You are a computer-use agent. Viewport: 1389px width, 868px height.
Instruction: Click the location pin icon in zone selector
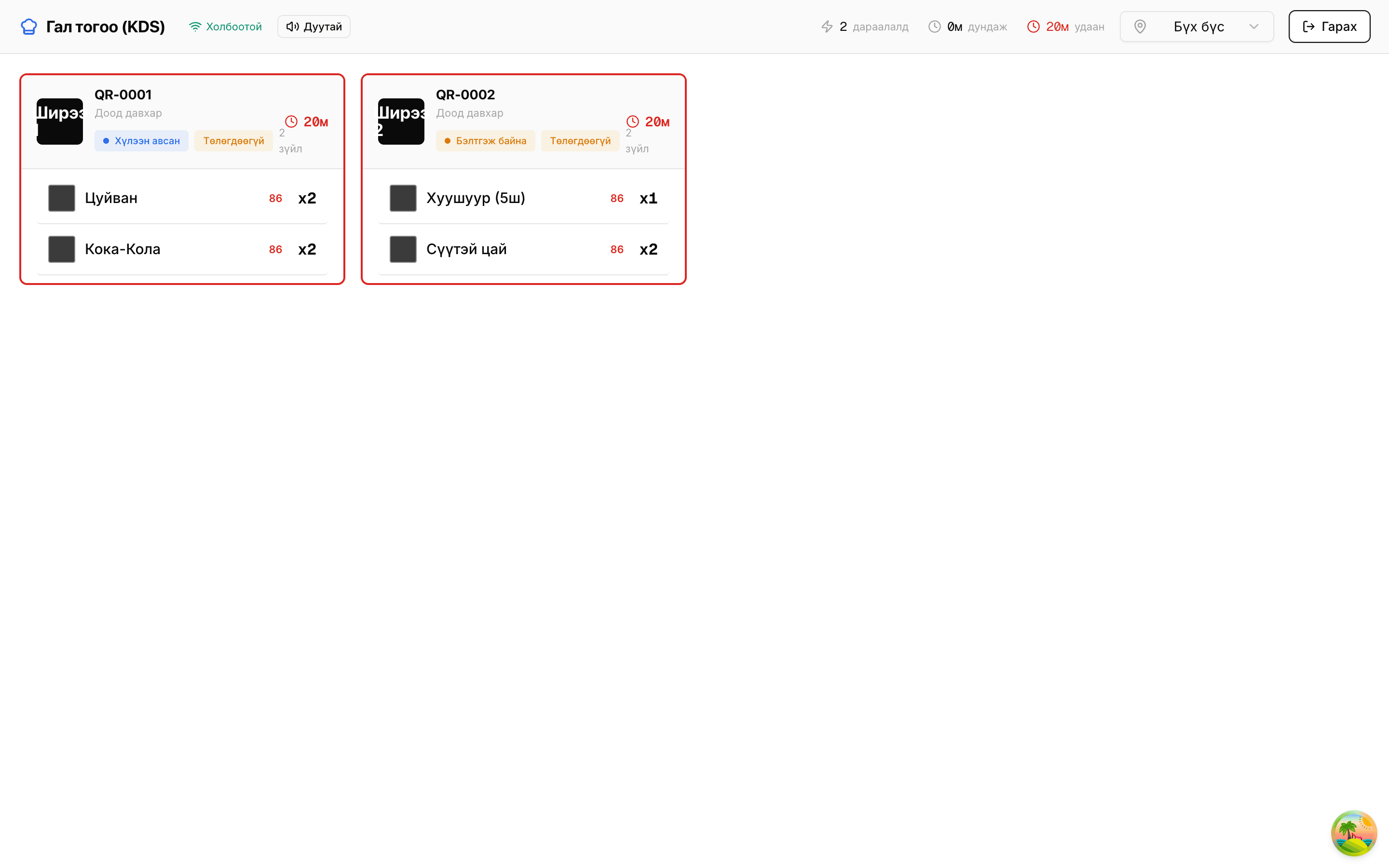(1140, 27)
